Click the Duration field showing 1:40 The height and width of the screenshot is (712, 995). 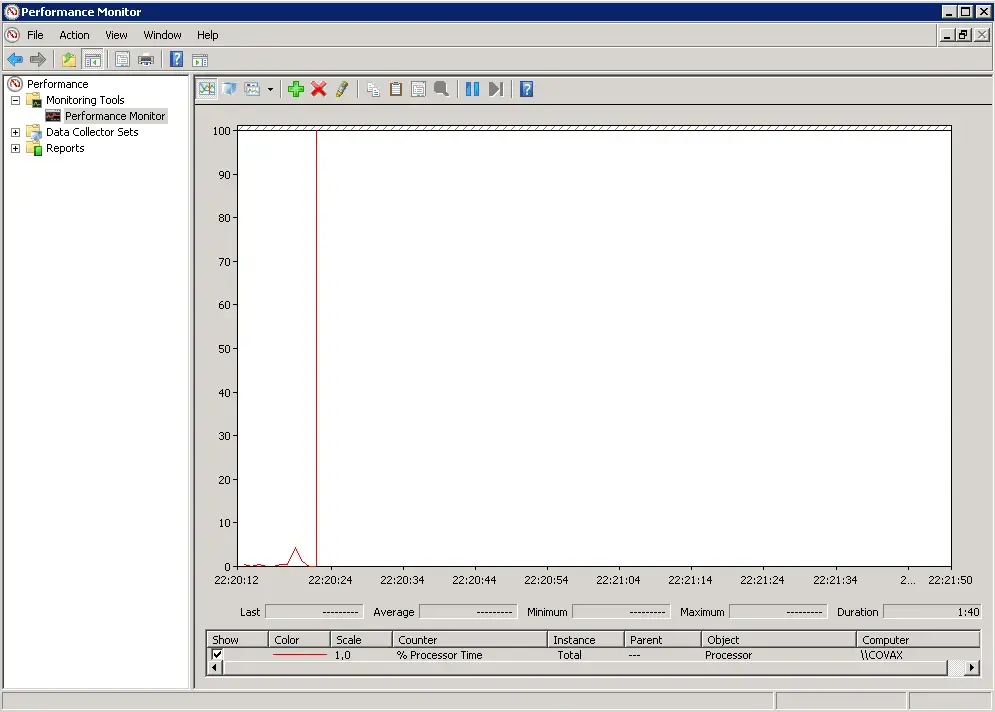tap(932, 612)
